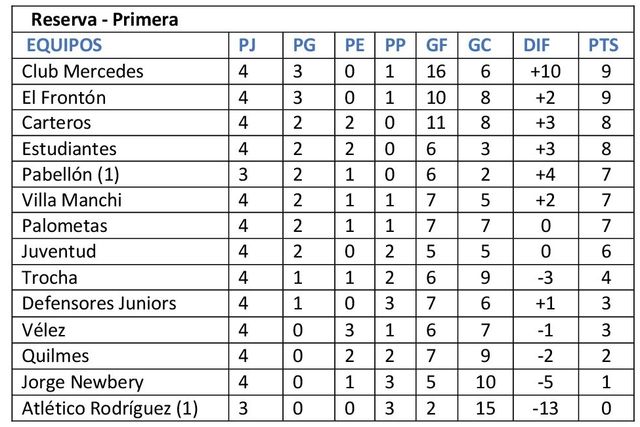Select the Trocha team cell

[x=49, y=278]
